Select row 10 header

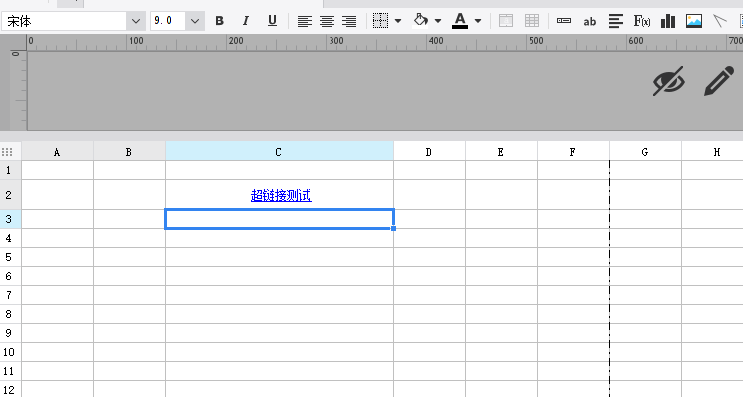(10, 352)
